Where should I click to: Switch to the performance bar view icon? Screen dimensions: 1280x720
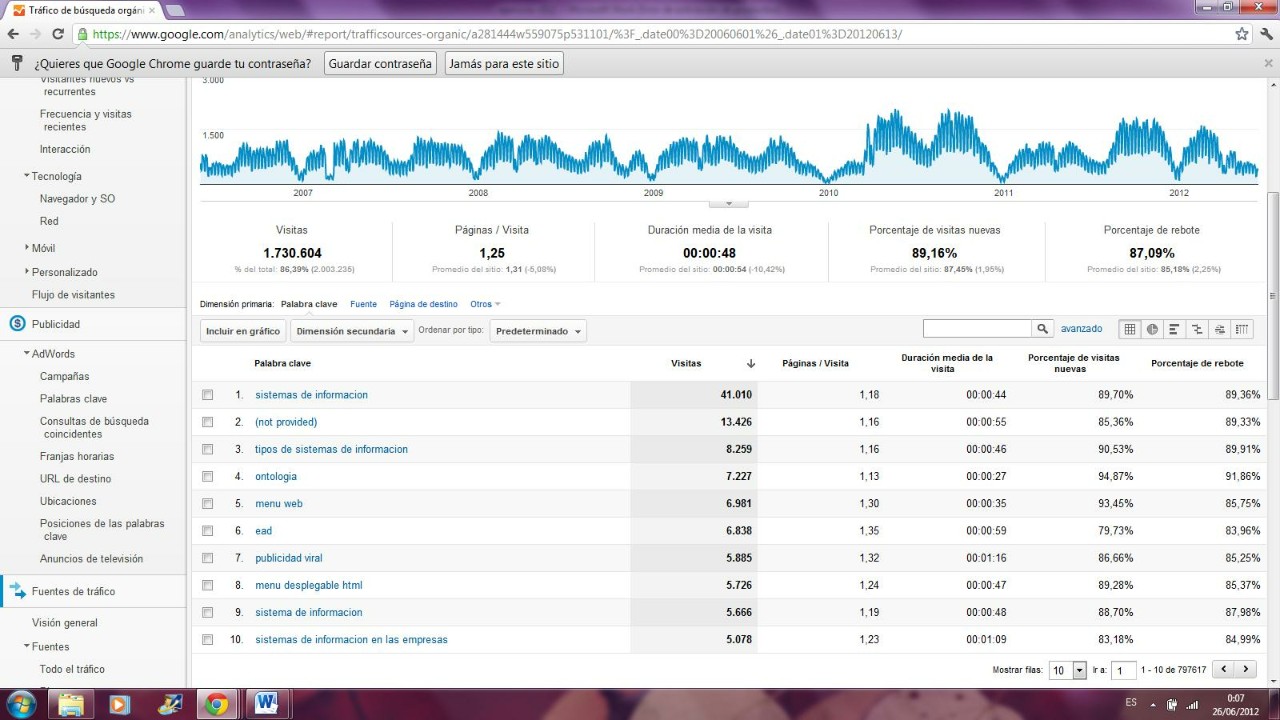coord(1174,329)
